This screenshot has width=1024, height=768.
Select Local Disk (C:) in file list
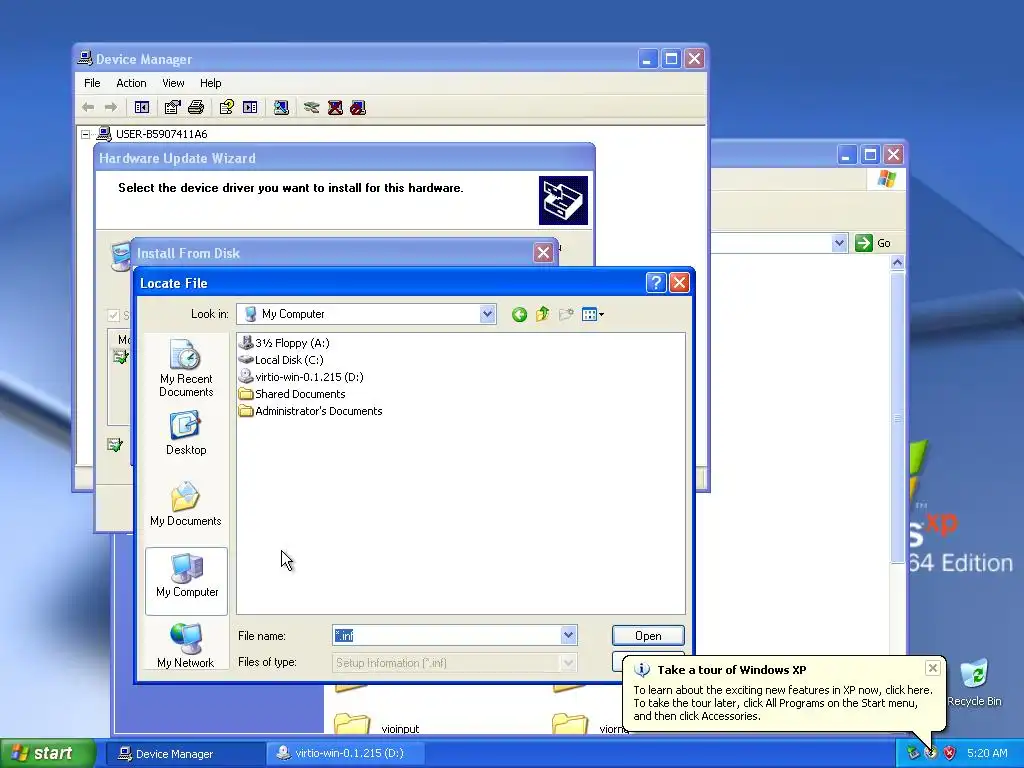pyautogui.click(x=281, y=360)
